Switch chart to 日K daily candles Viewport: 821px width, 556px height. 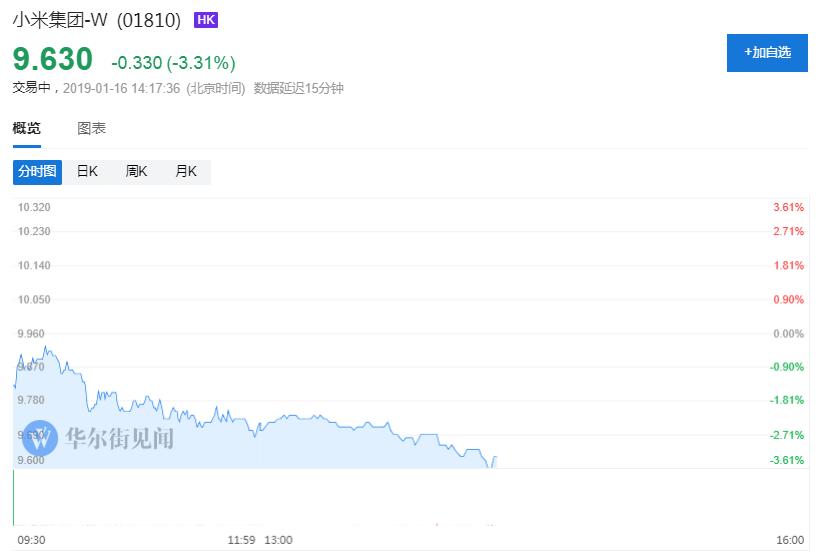pos(87,171)
